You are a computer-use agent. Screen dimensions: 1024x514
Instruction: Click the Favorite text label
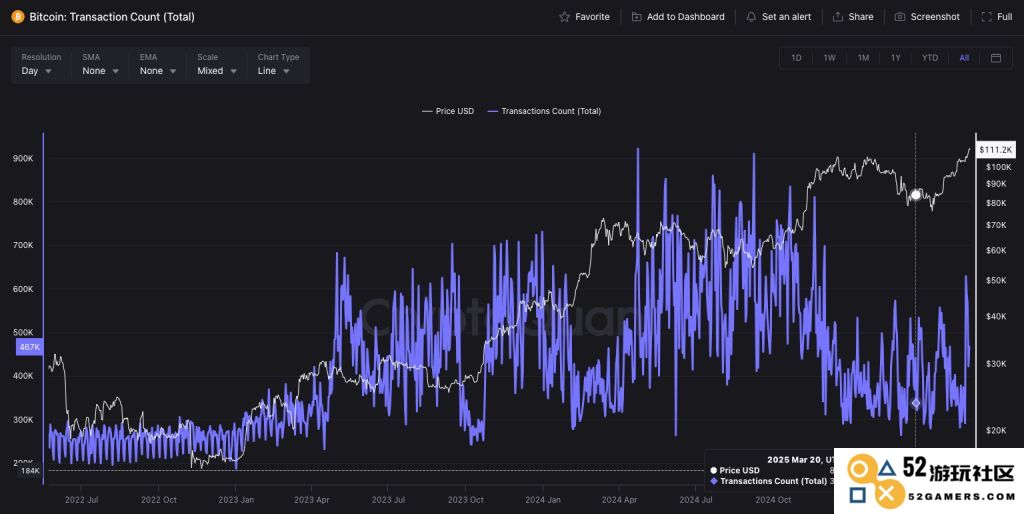(x=592, y=17)
